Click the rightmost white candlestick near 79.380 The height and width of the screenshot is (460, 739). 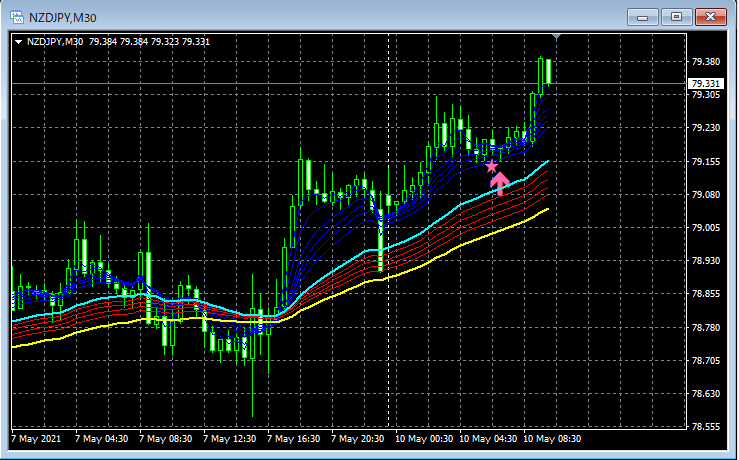tap(549, 72)
